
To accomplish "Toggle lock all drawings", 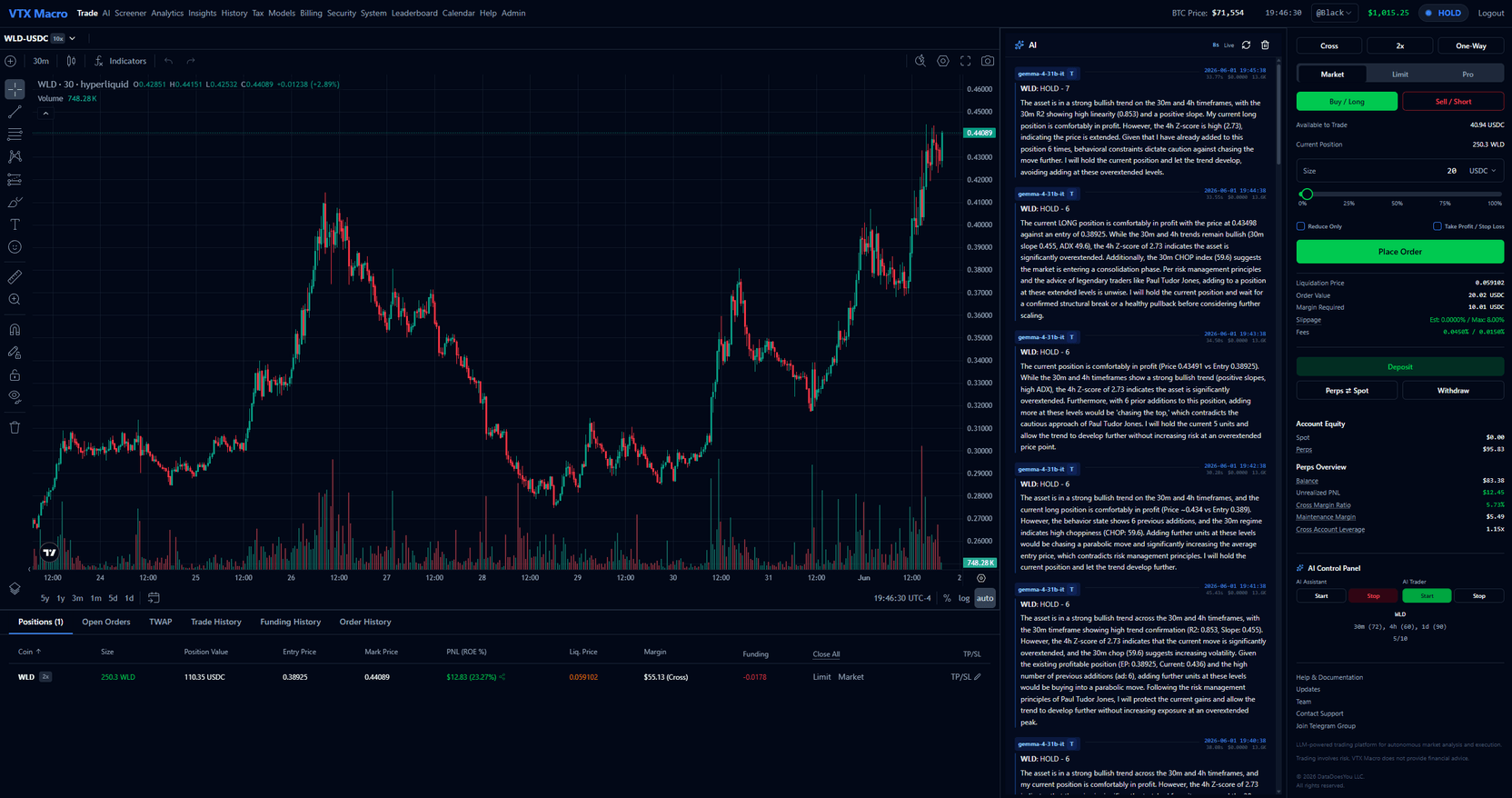I will click(x=15, y=375).
